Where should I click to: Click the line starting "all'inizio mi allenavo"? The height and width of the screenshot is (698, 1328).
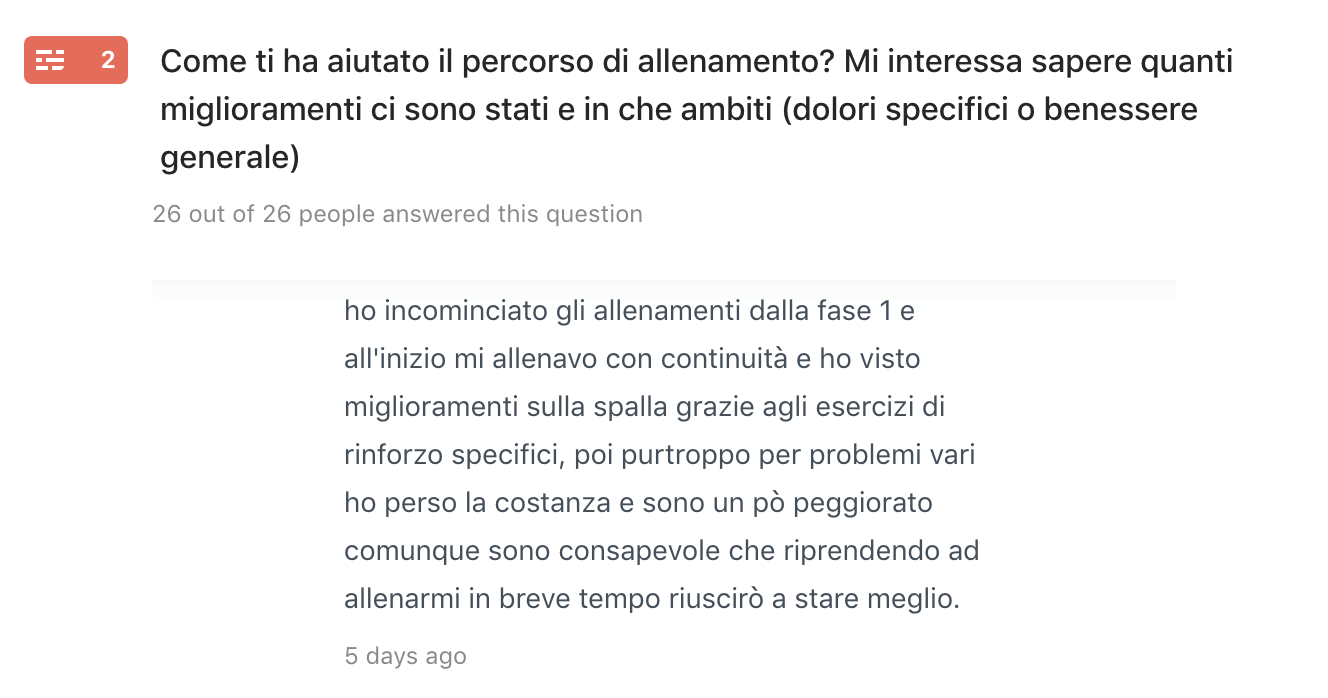pos(632,359)
